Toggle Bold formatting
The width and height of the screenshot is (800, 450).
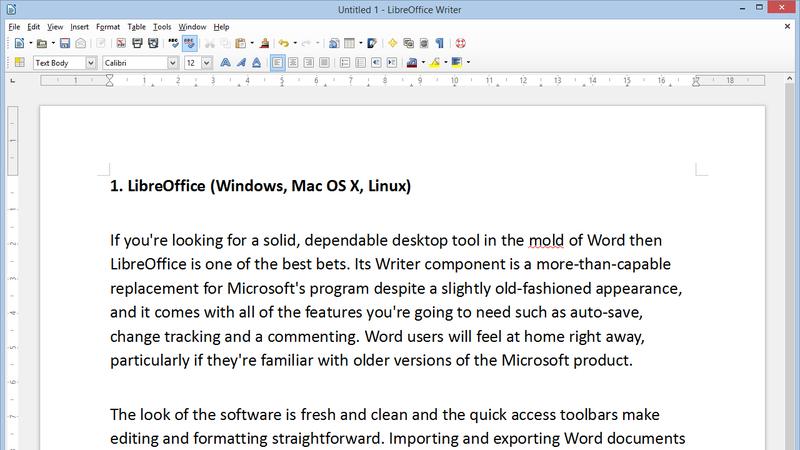point(225,63)
